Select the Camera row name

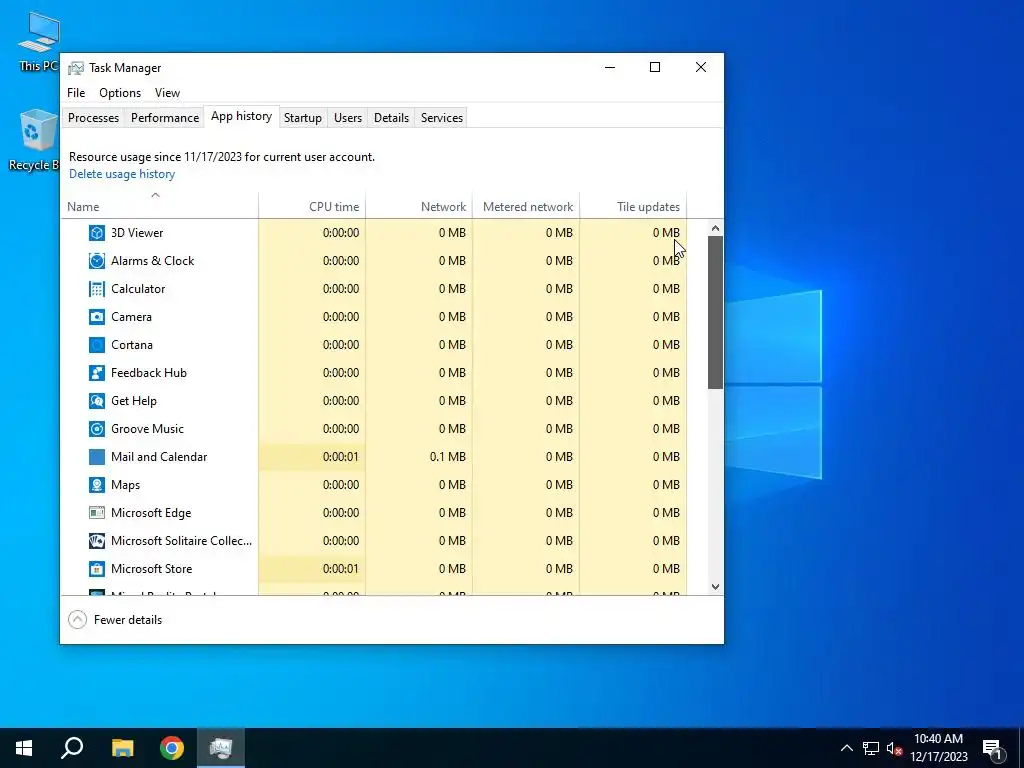pyautogui.click(x=131, y=317)
